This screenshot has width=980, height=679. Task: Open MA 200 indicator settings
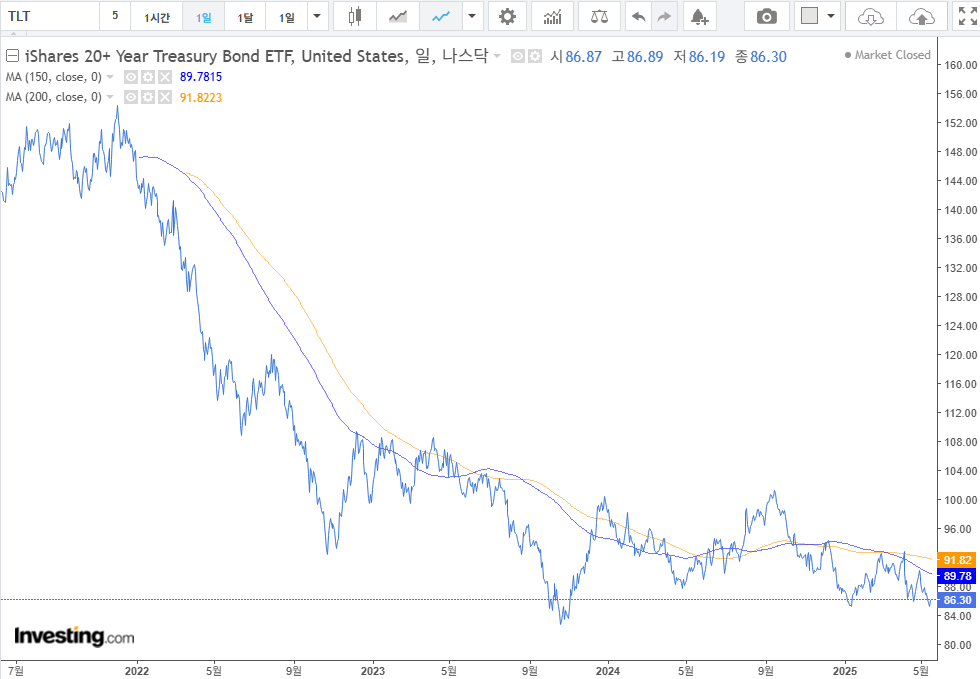[x=148, y=97]
